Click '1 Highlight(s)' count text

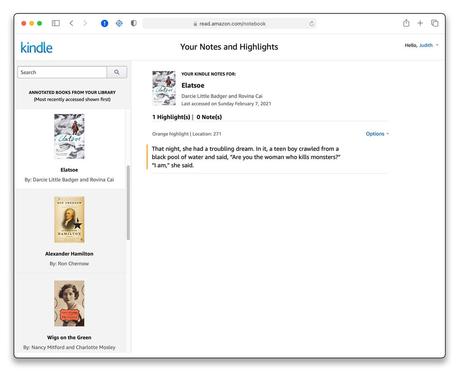171,117
